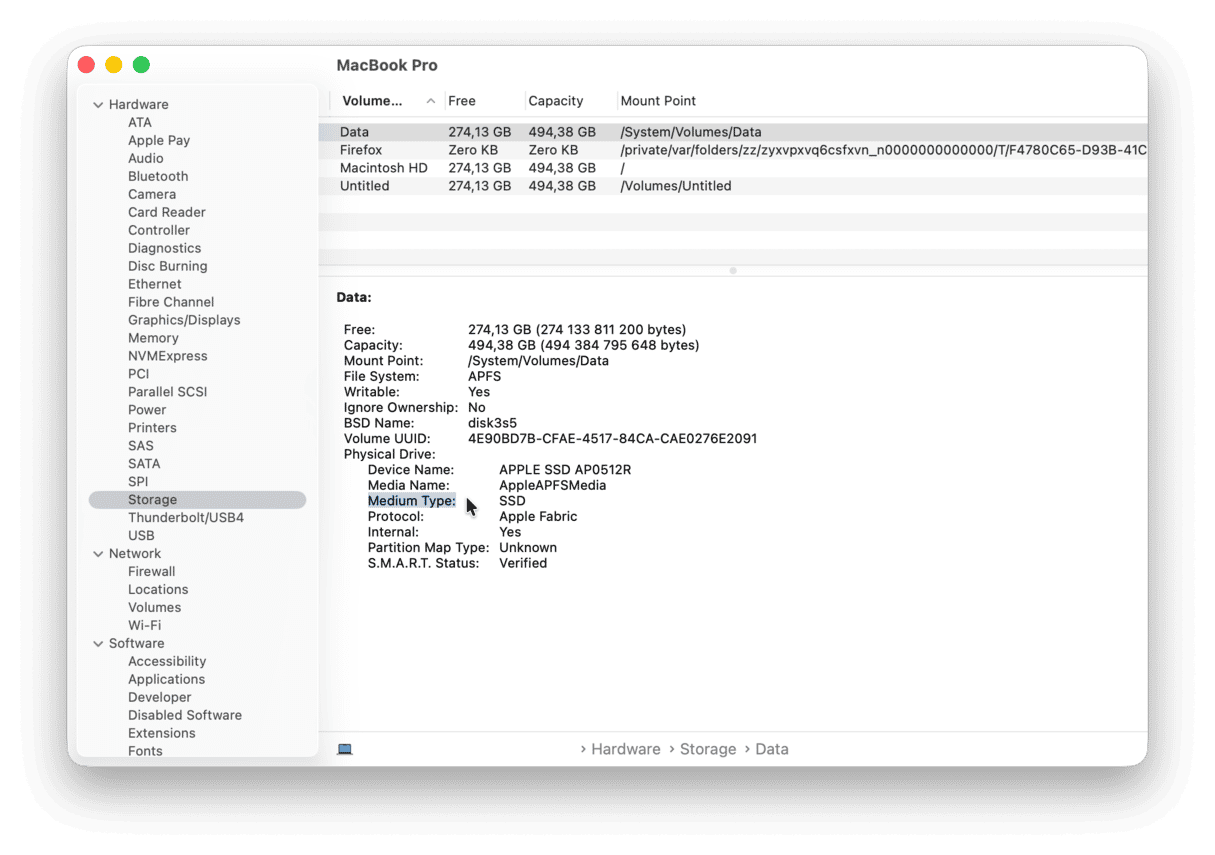
Task: Sort by Capacity column header
Action: tap(556, 101)
